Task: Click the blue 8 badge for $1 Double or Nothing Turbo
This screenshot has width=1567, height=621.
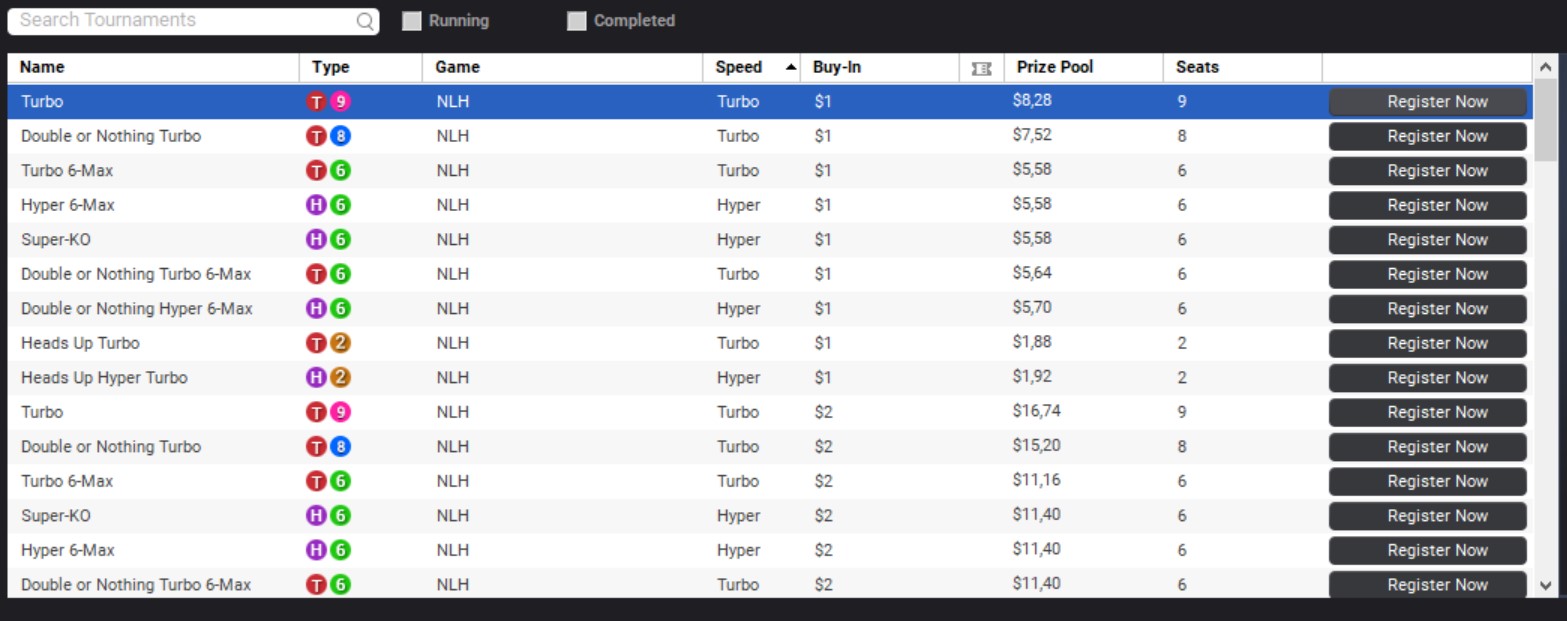Action: point(341,136)
